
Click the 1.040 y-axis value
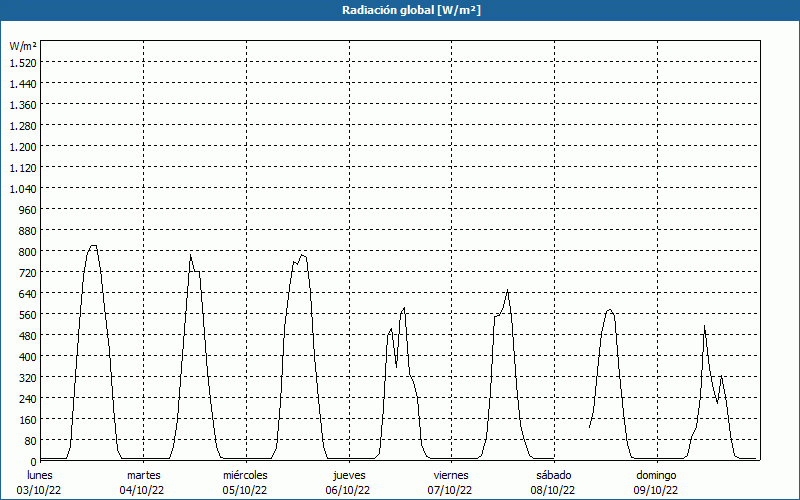pyautogui.click(x=23, y=188)
